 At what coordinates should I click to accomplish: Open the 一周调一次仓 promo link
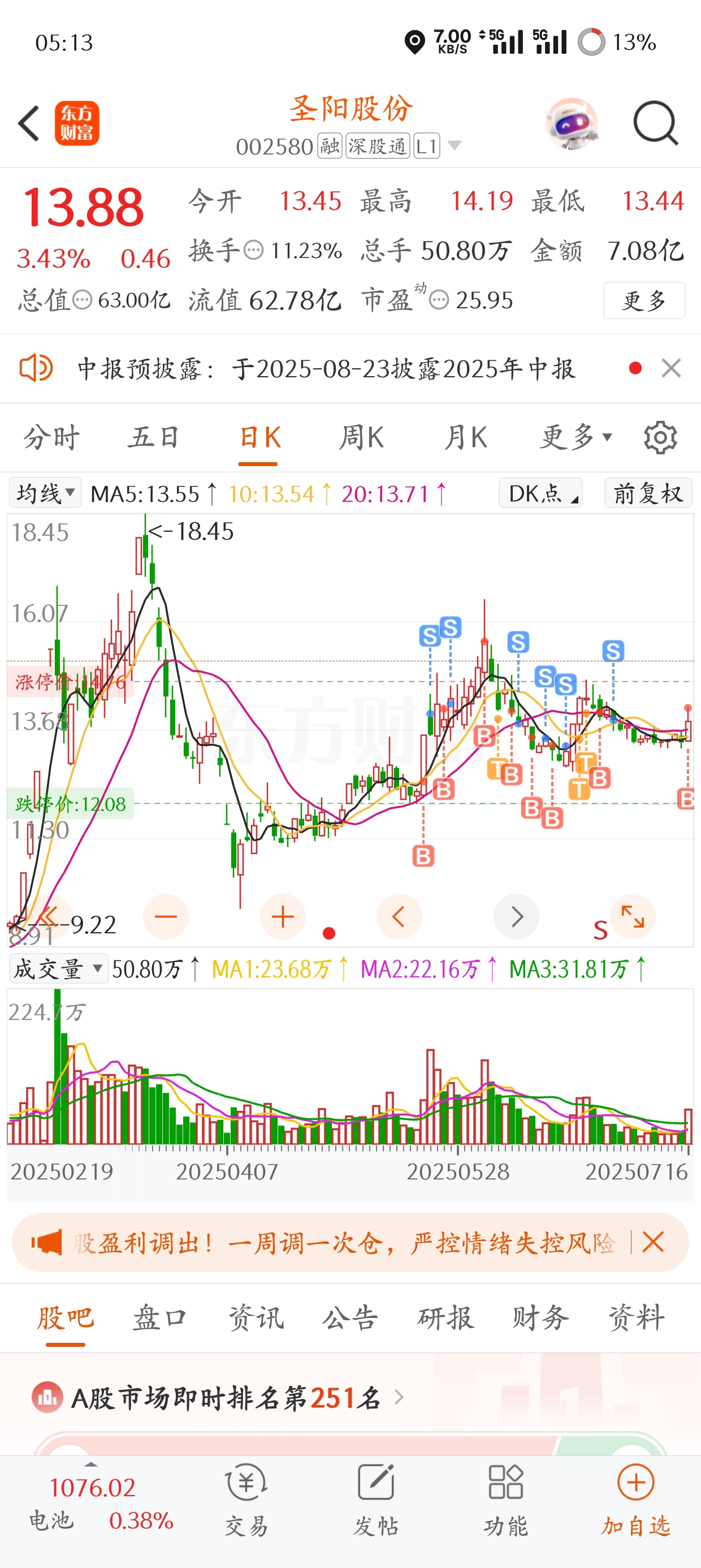coord(344,1242)
